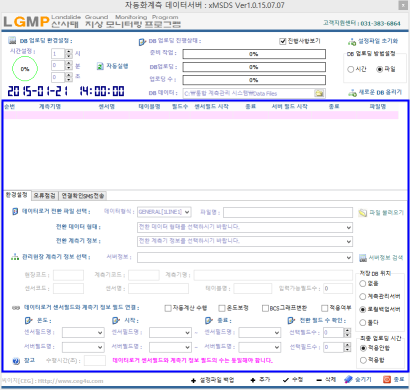Image resolution: width=411 pixels, height=390 pixels.
Task: Click the 시작 section edit icon
Action: tap(116, 321)
